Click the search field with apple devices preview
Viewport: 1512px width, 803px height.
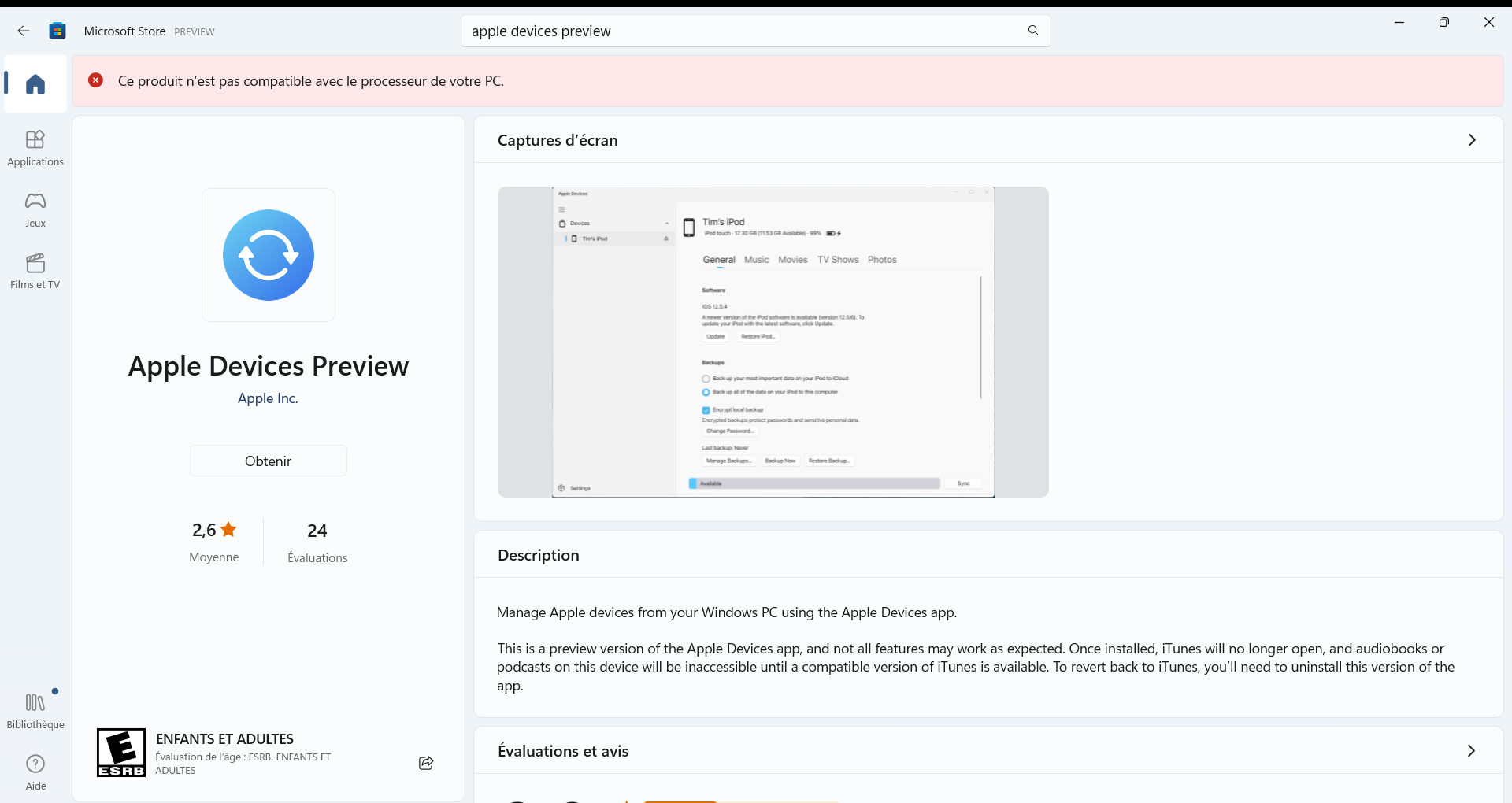756,31
